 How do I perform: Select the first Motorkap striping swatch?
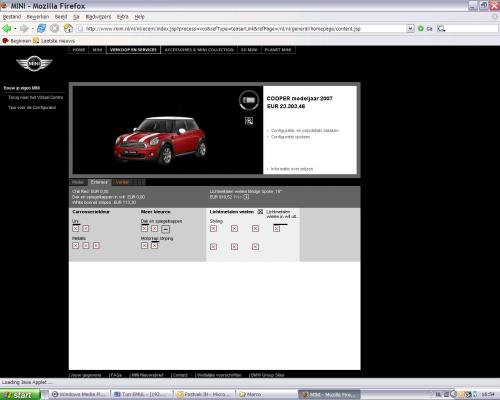coord(144,245)
